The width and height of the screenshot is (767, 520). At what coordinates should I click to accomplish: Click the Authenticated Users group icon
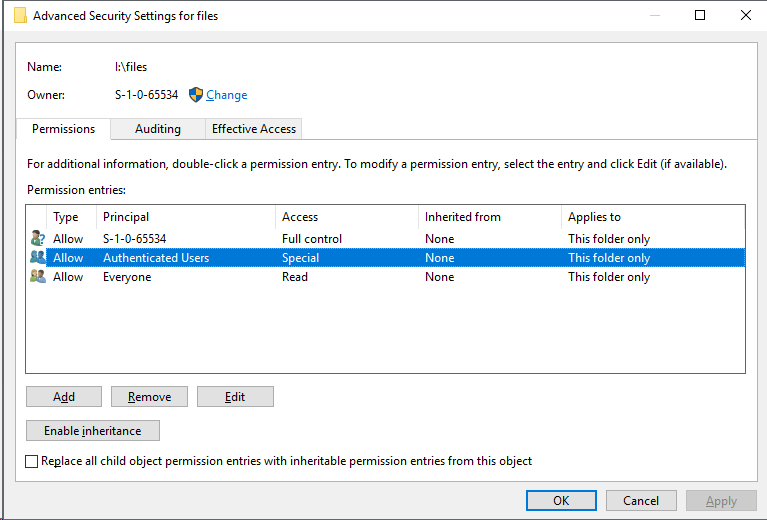38,258
